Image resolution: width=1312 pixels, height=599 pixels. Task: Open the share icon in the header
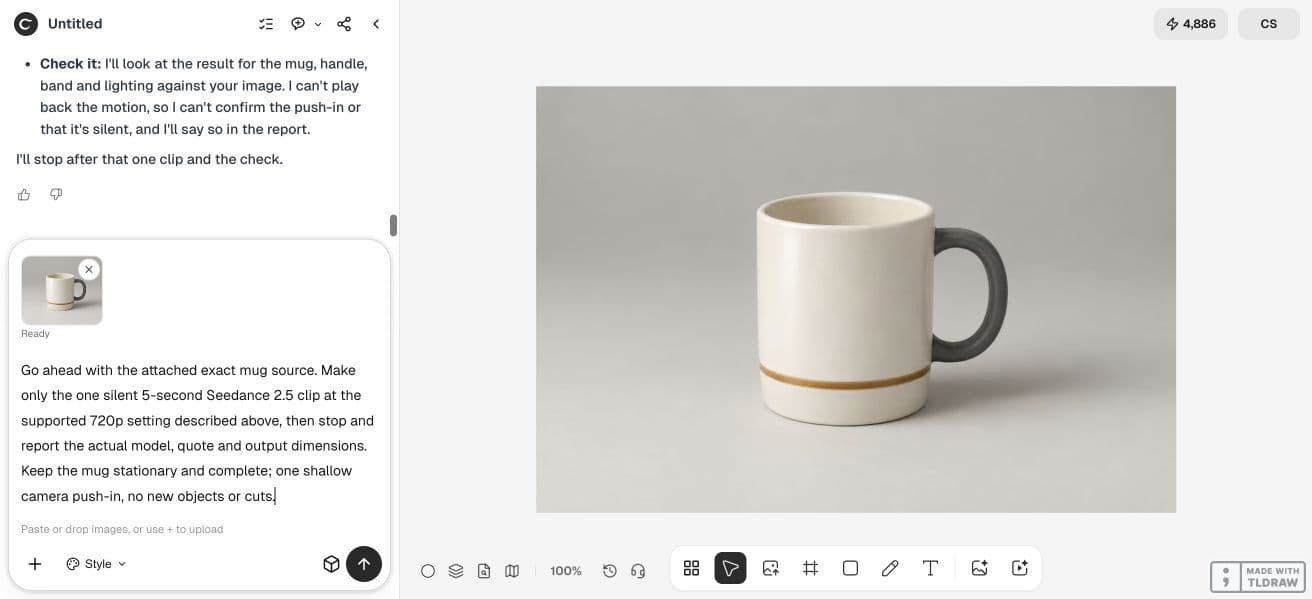[344, 24]
